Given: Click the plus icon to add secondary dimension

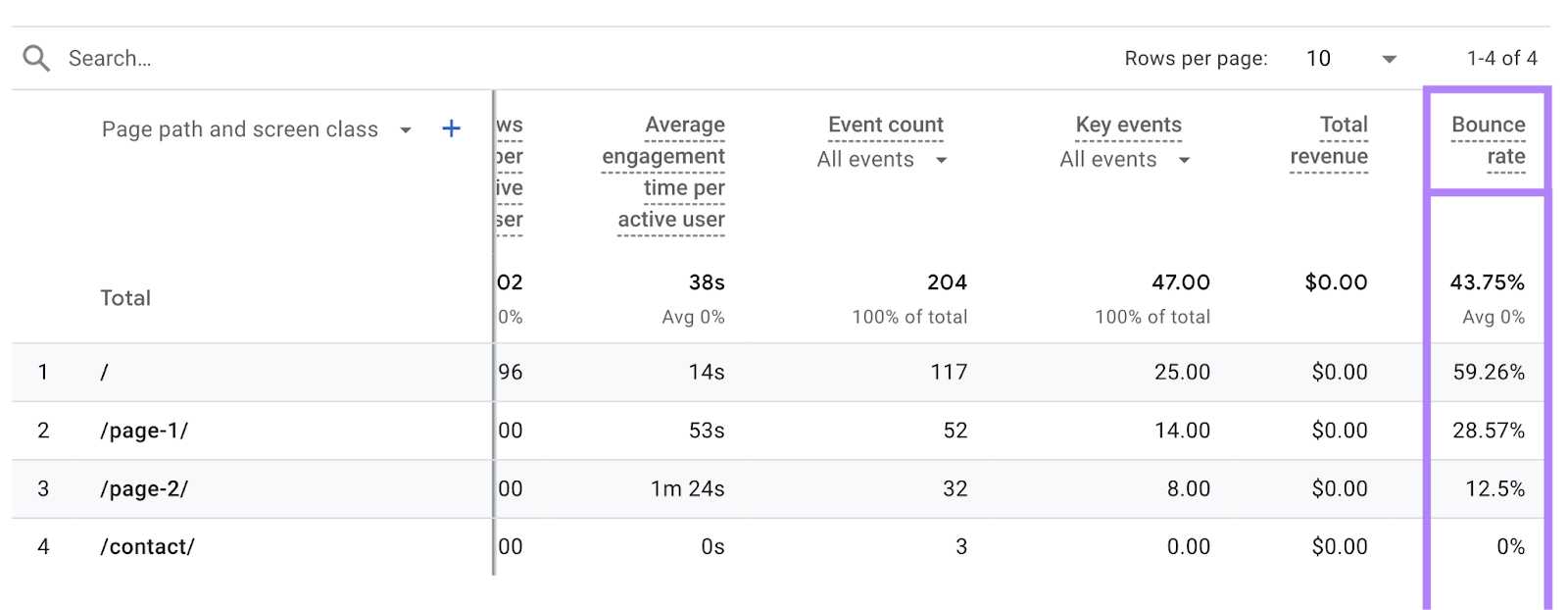Looking at the screenshot, I should click(x=452, y=127).
